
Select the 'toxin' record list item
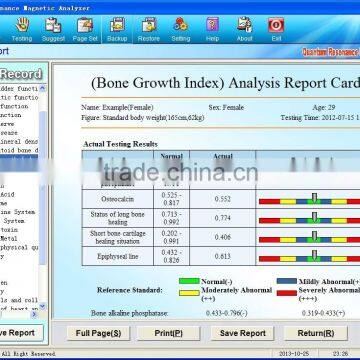pyautogui.click(x=9, y=230)
